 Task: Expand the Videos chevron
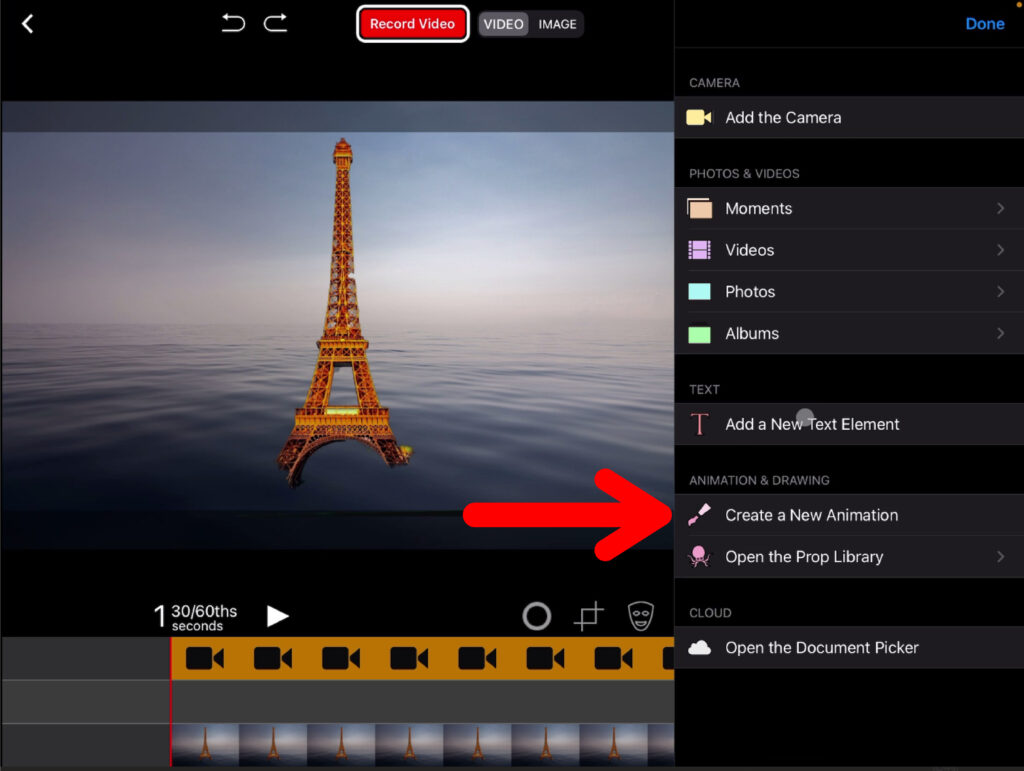click(x=1000, y=250)
